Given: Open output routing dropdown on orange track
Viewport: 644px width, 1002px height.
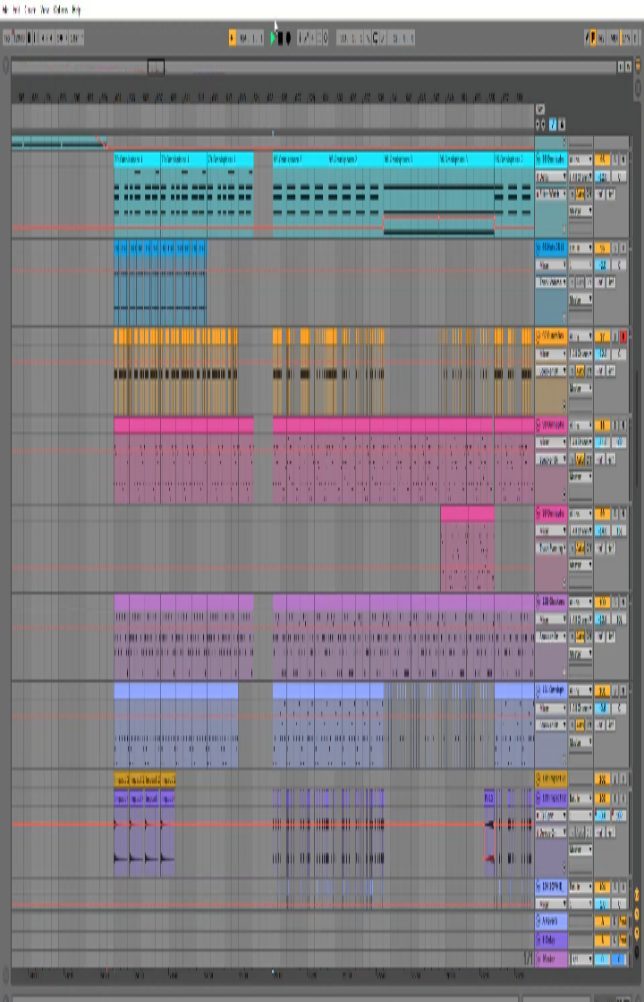Looking at the screenshot, I should tap(580, 387).
